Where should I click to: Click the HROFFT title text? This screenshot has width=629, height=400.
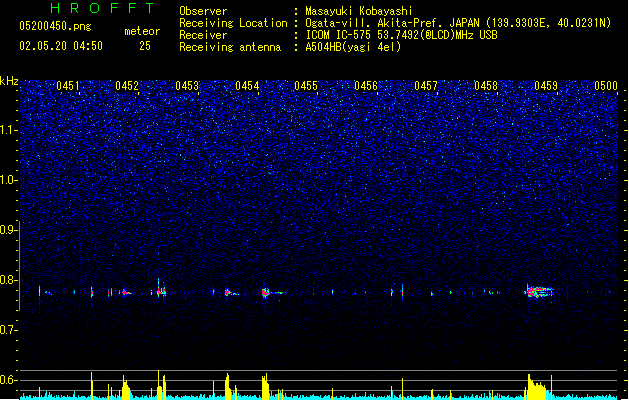click(103, 8)
